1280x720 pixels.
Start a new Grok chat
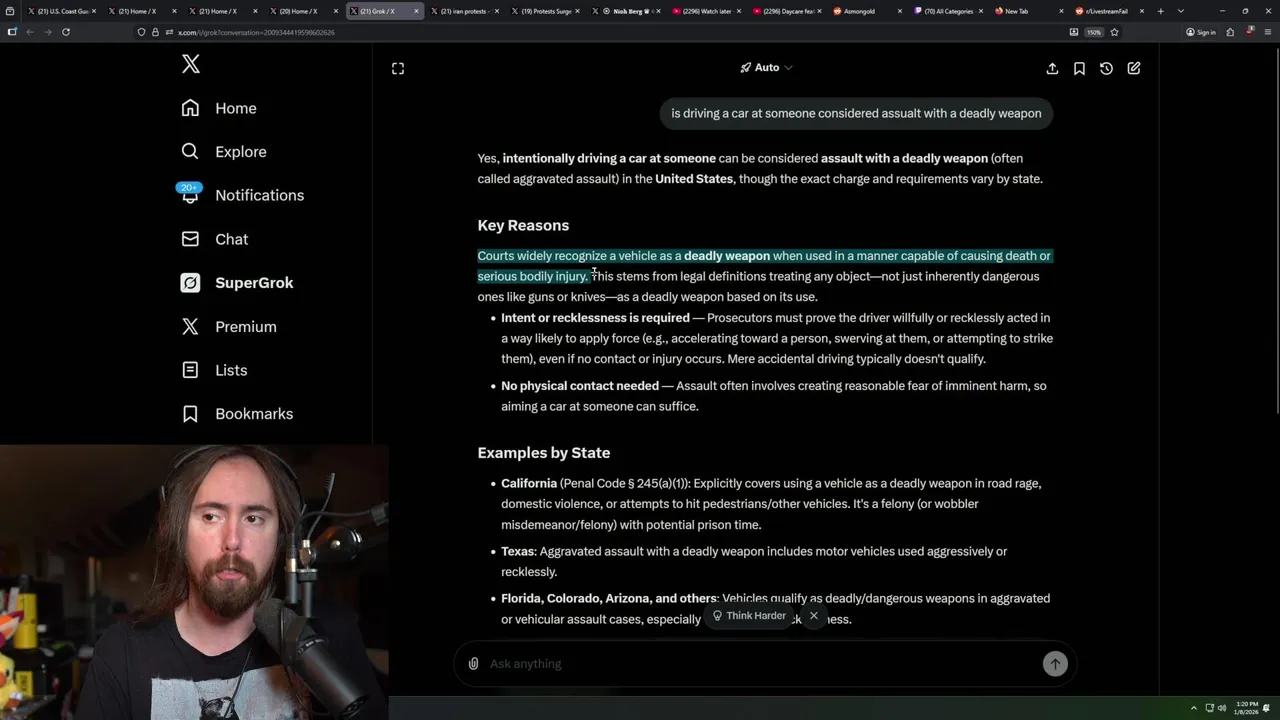[x=1134, y=68]
